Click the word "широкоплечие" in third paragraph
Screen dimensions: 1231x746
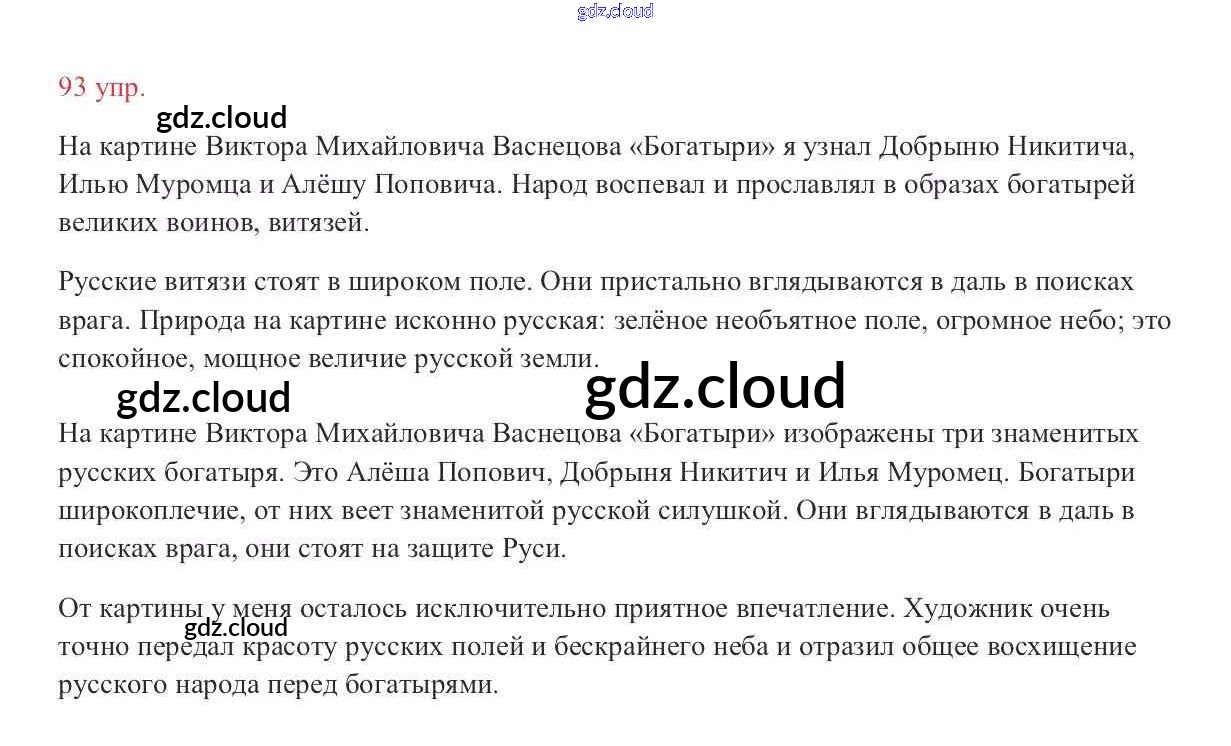[150, 510]
